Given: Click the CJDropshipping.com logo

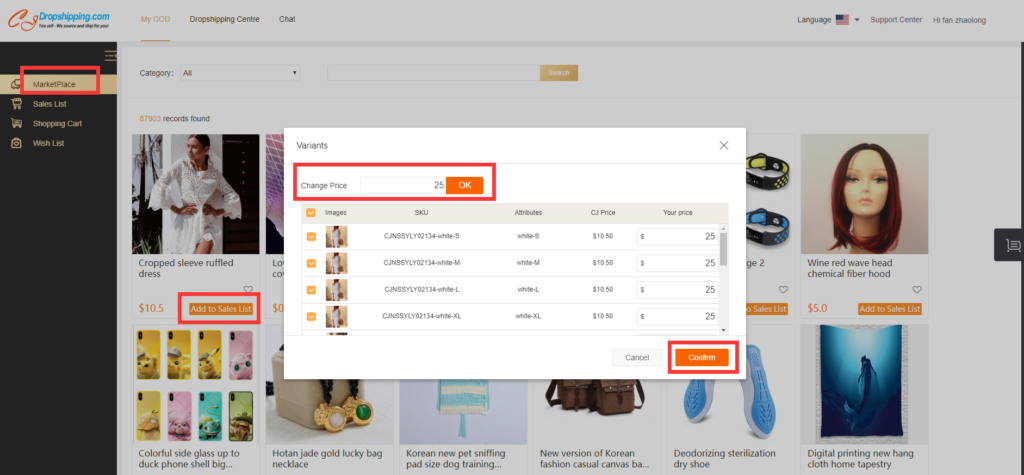Looking at the screenshot, I should (x=59, y=19).
